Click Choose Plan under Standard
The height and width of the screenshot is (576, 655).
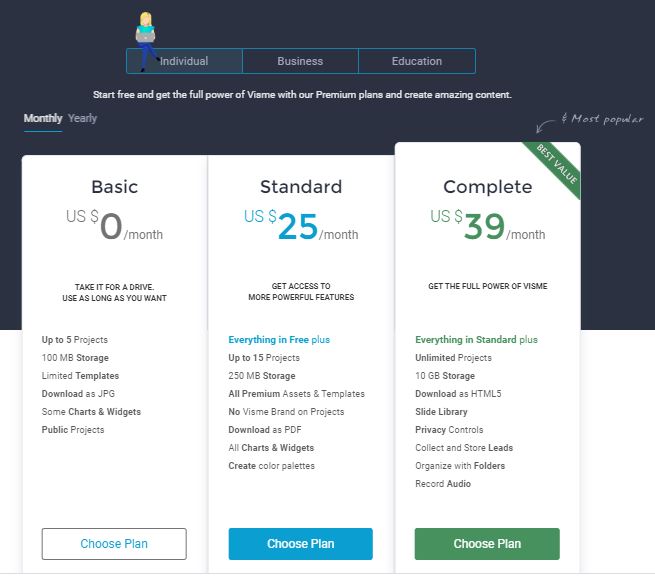[300, 543]
